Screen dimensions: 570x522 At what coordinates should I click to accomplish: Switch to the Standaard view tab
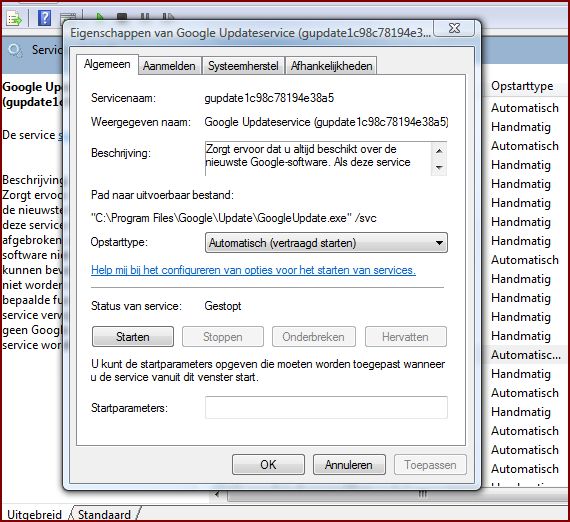point(104,514)
